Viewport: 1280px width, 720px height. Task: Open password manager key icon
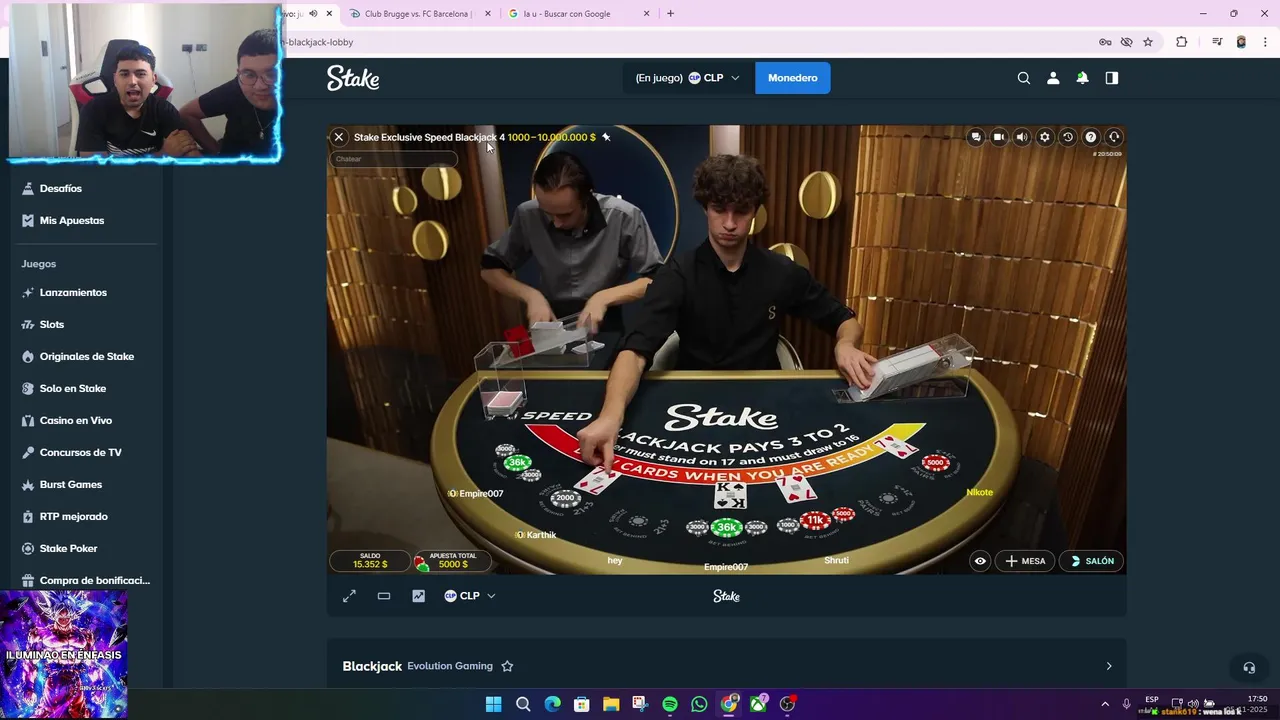[1105, 42]
